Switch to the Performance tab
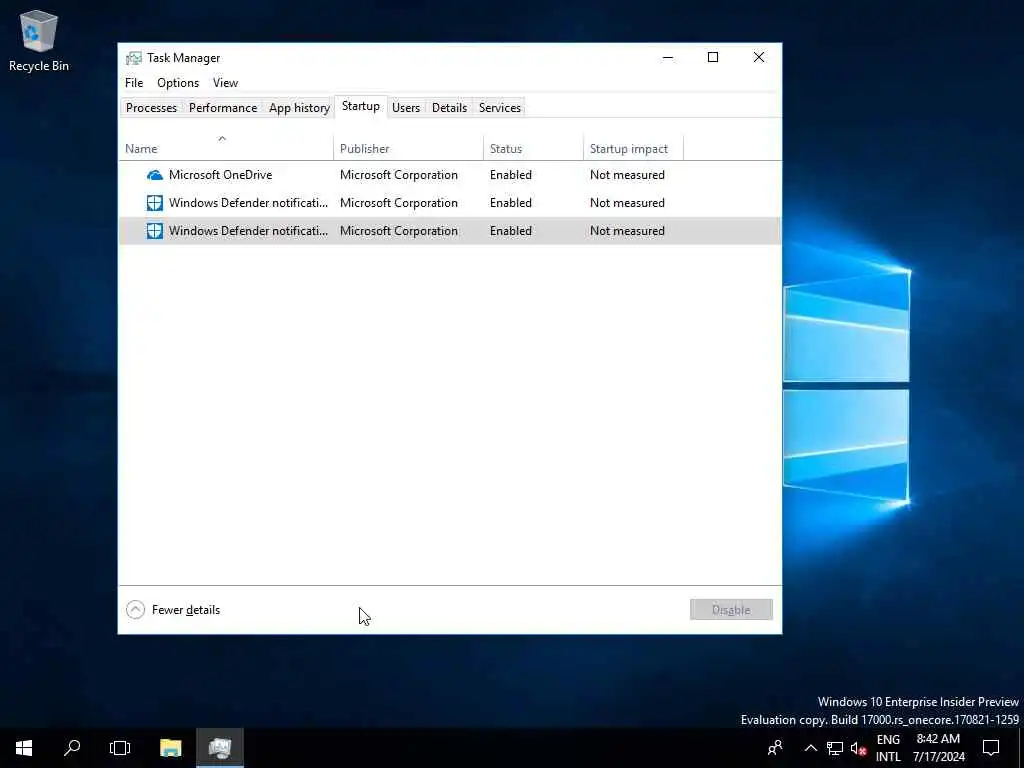Screen dimensions: 1024x768 click(x=223, y=108)
